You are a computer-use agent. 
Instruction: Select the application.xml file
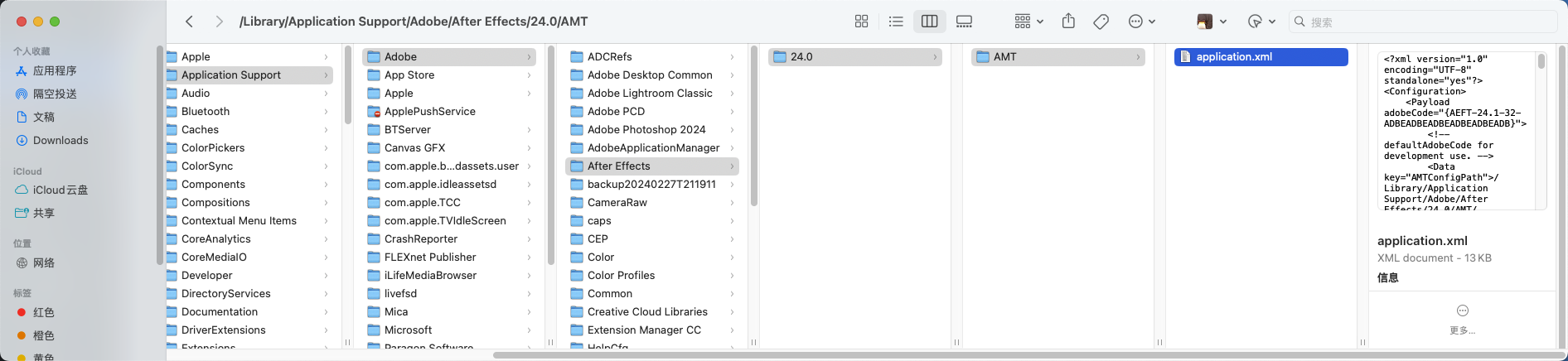pos(1260,57)
